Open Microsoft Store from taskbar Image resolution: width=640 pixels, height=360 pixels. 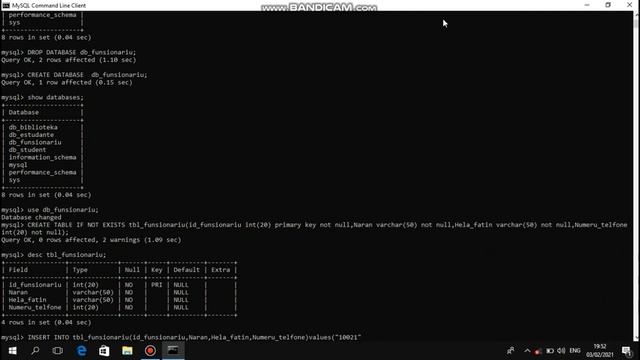pyautogui.click(x=104, y=351)
